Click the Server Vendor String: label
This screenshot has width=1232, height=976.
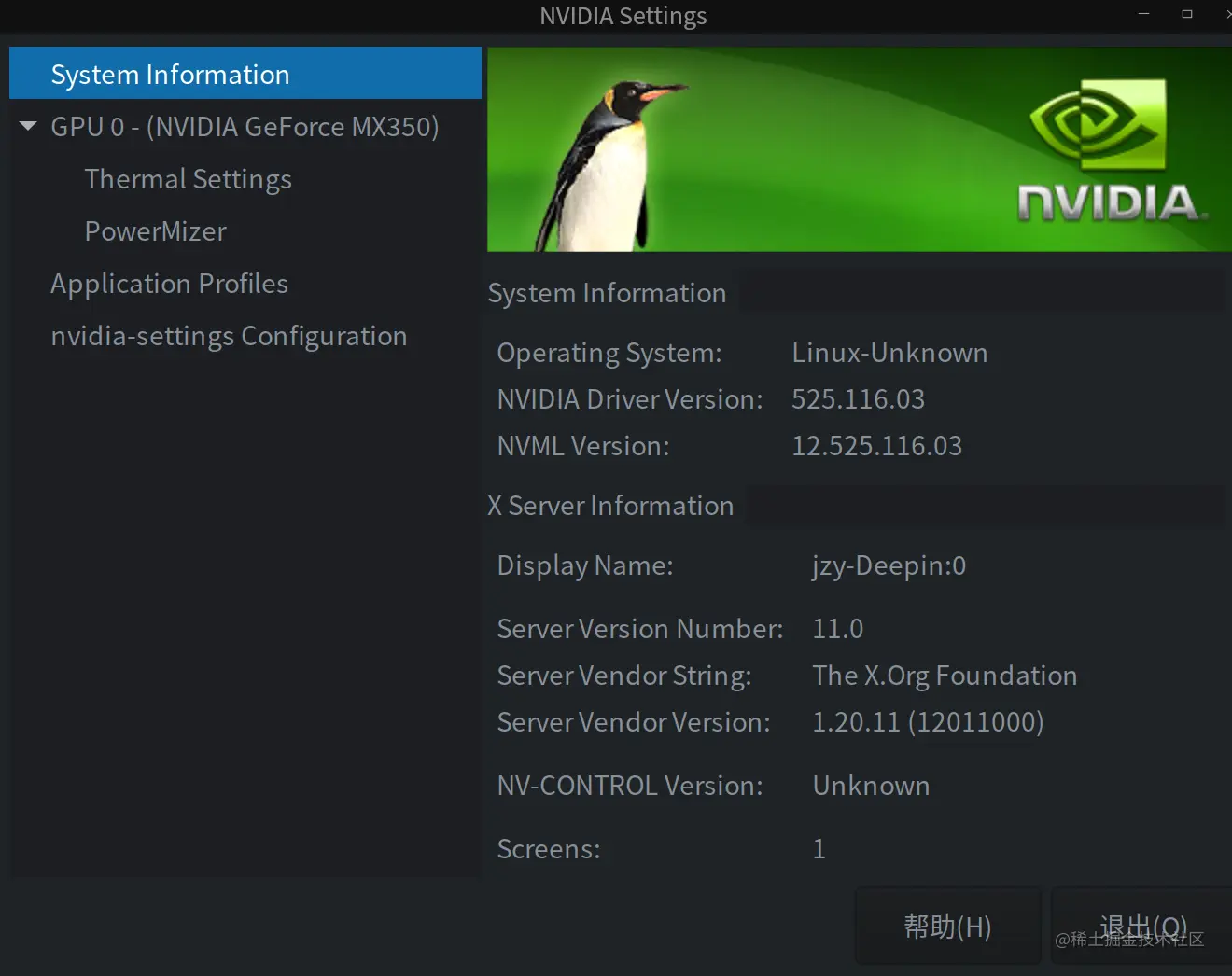[624, 676]
